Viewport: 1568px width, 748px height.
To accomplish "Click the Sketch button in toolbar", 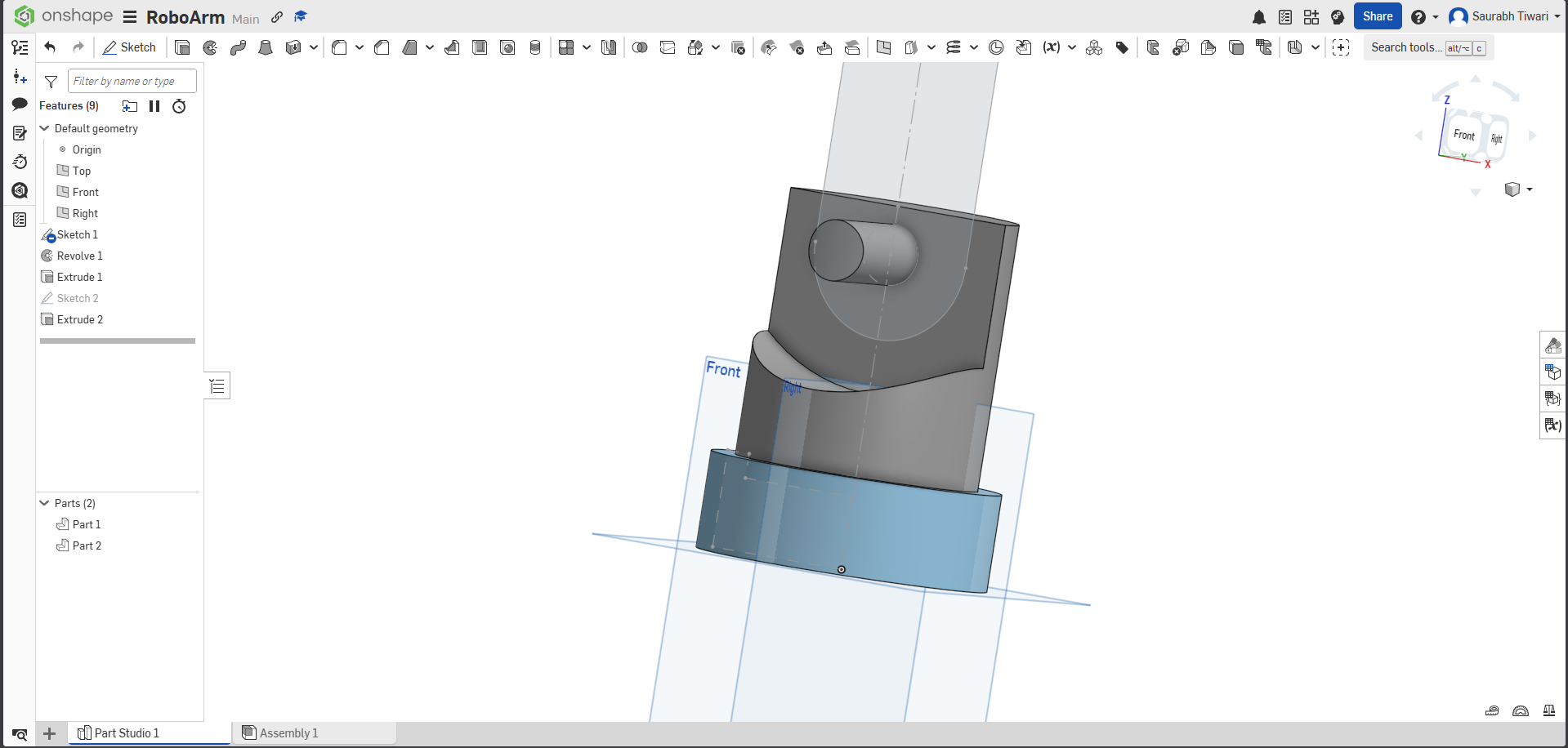I will 129,47.
